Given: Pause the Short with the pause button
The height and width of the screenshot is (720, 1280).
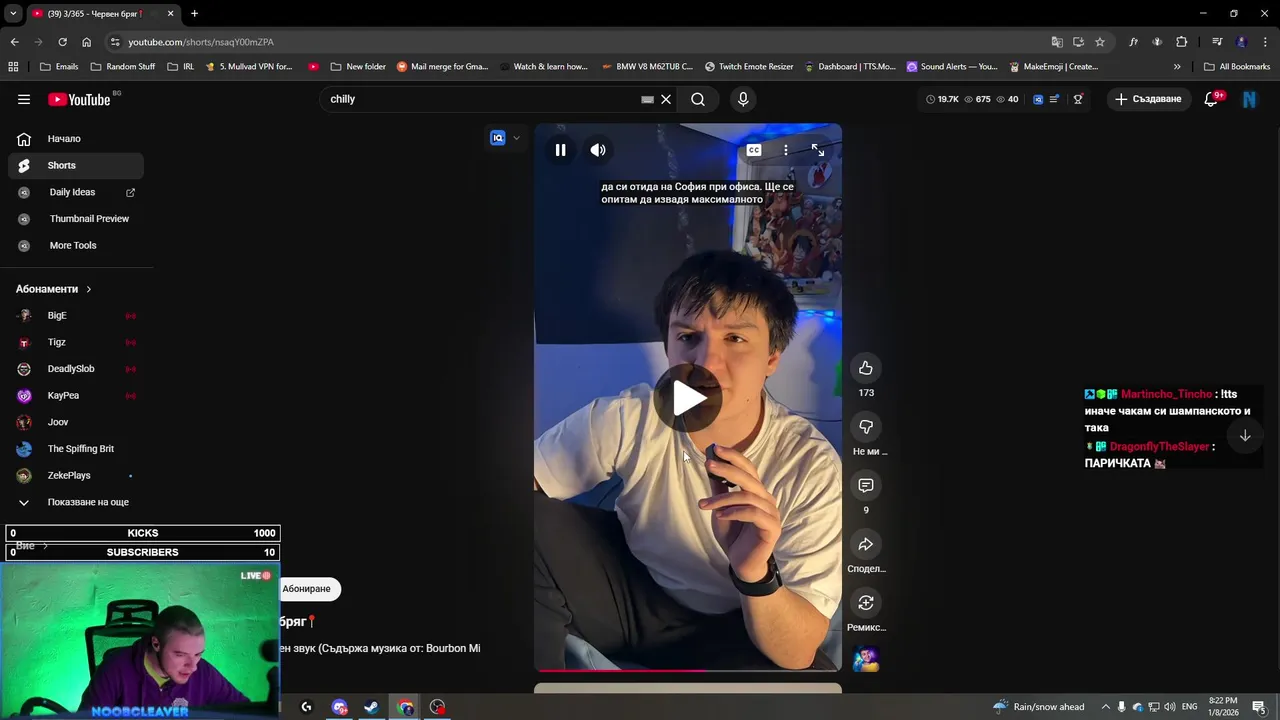Looking at the screenshot, I should click(561, 150).
